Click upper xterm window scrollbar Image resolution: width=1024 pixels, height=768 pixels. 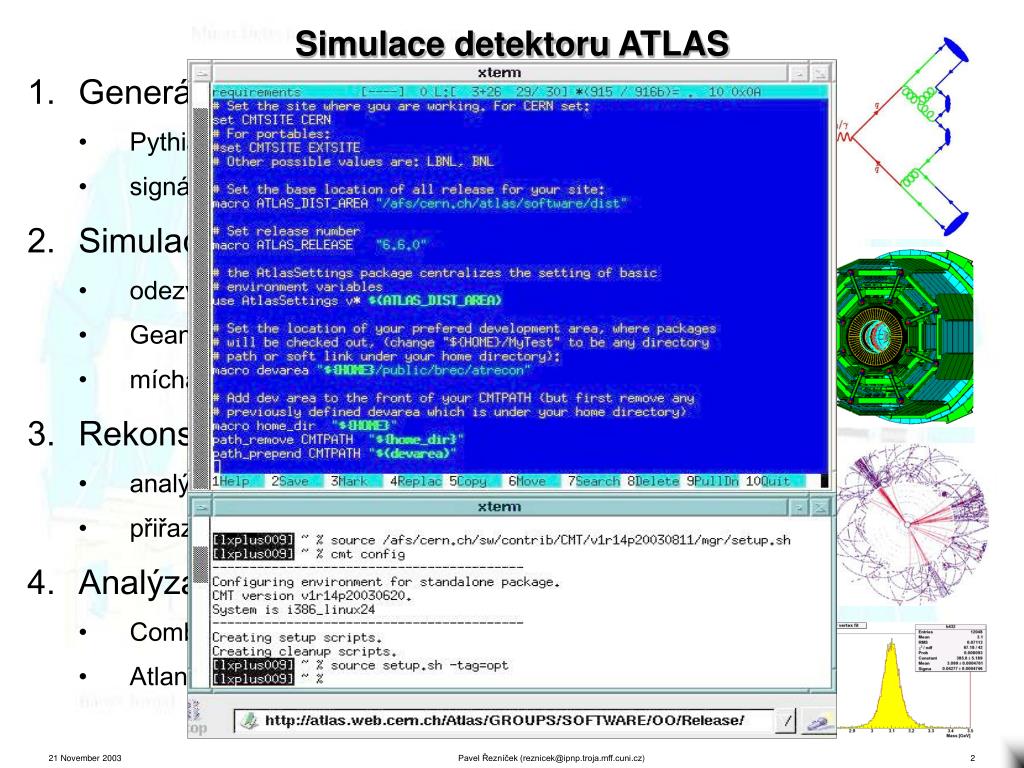[202, 286]
